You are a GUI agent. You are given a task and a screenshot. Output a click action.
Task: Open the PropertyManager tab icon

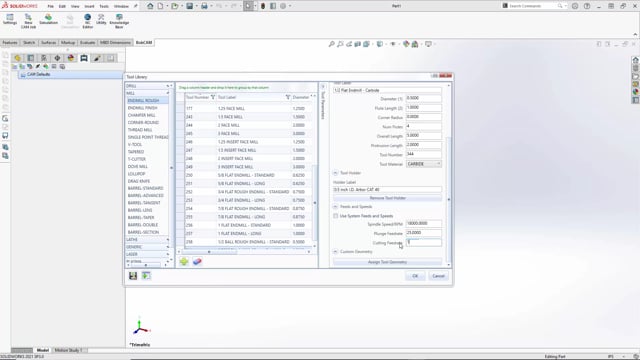pos(31,58)
